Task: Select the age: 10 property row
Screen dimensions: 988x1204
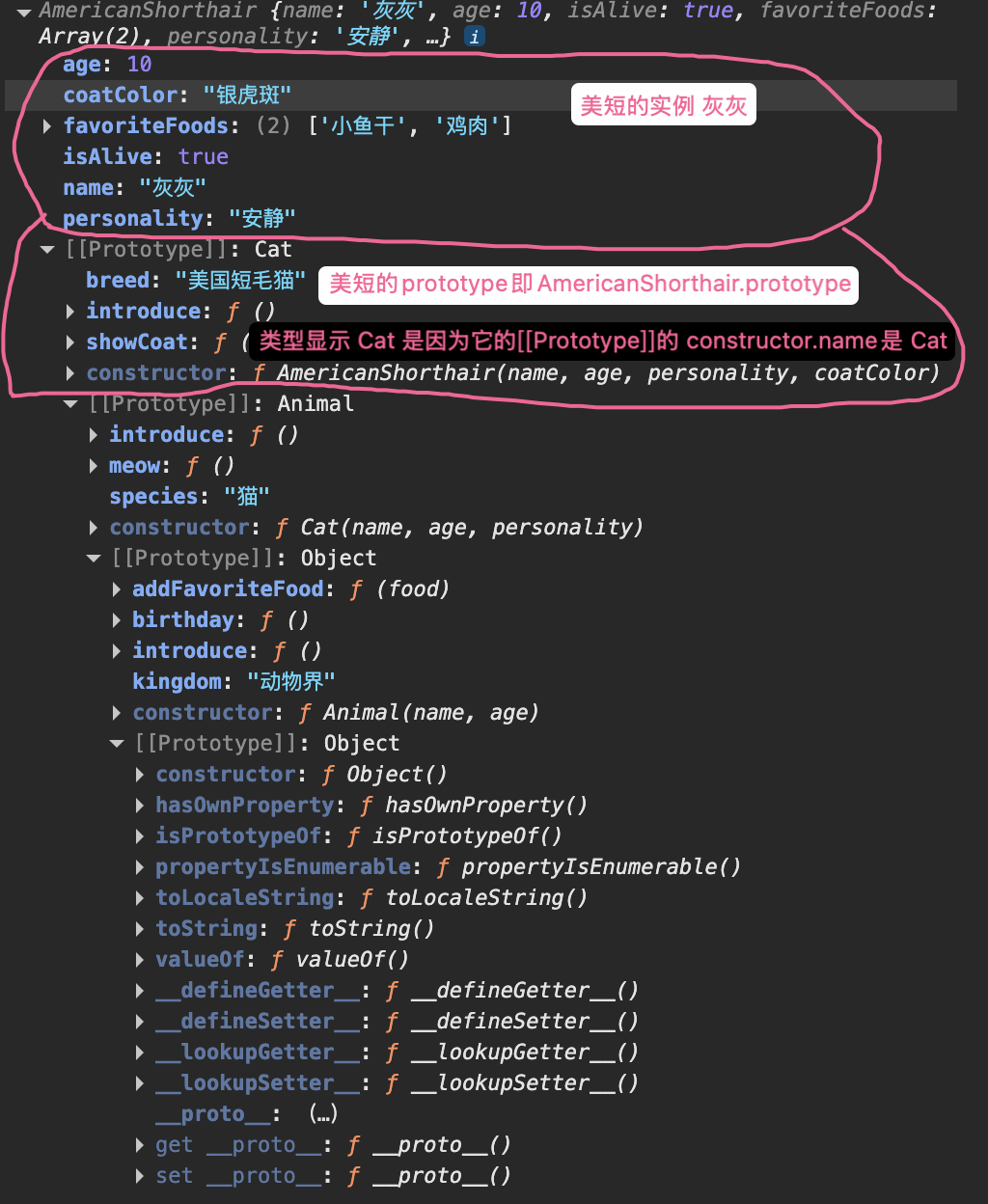Action: [107, 65]
